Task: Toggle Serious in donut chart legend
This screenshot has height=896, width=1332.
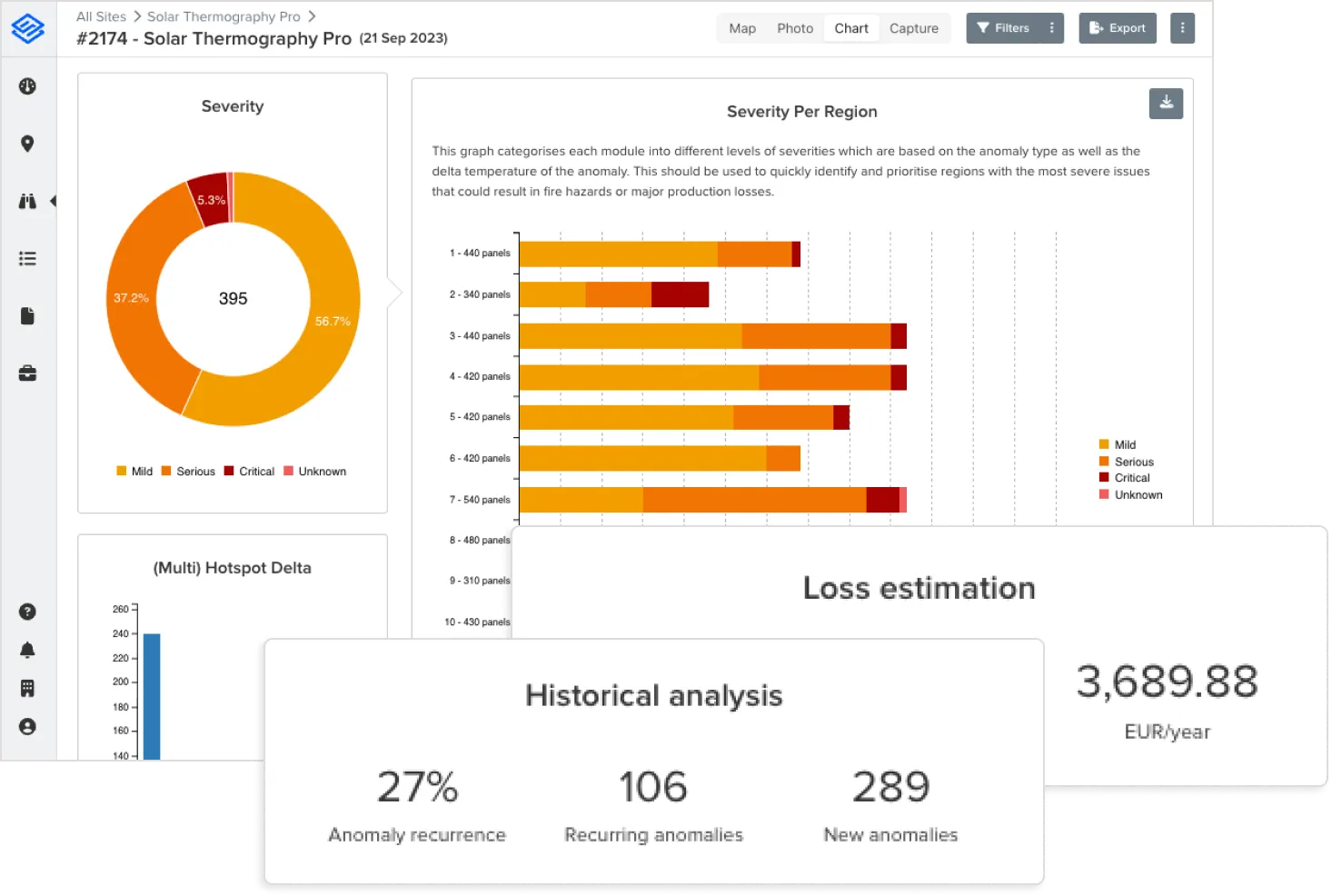Action: pos(188,472)
